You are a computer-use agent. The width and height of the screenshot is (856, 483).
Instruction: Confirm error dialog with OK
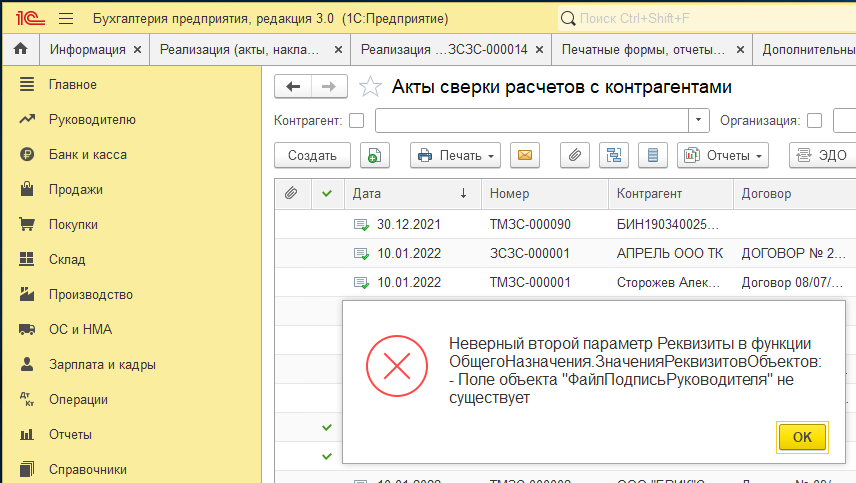[x=802, y=437]
